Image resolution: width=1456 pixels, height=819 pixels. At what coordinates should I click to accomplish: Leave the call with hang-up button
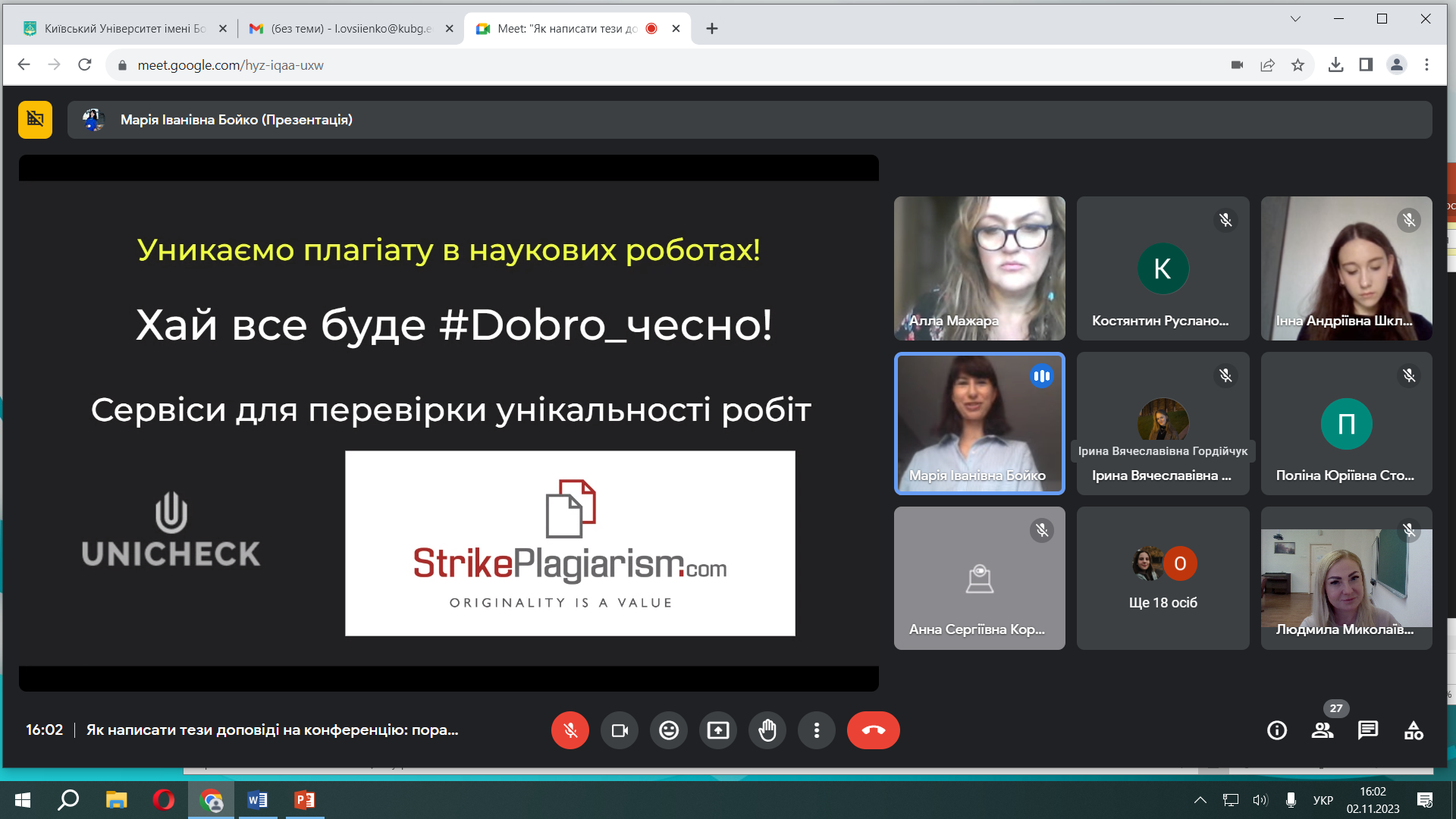(873, 730)
